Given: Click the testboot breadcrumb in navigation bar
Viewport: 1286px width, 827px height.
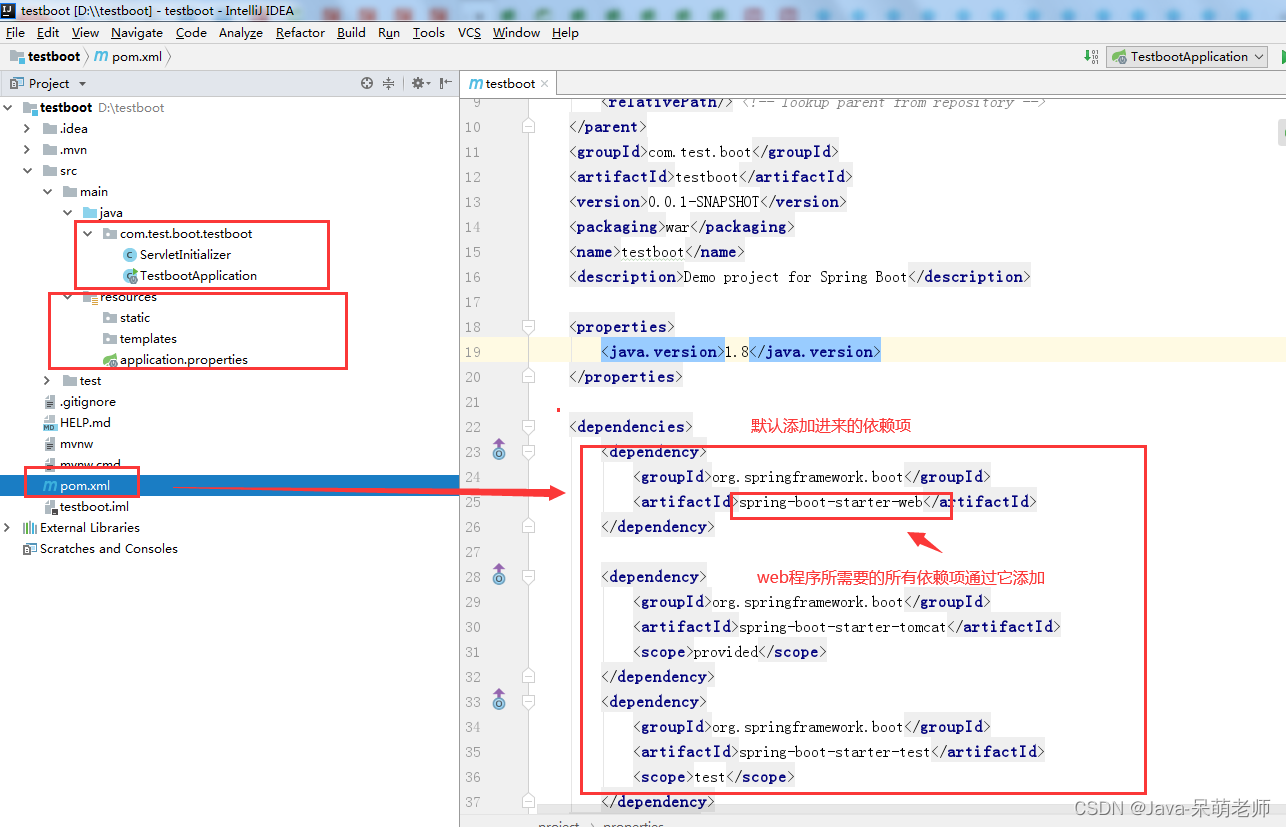Looking at the screenshot, I should 45,57.
